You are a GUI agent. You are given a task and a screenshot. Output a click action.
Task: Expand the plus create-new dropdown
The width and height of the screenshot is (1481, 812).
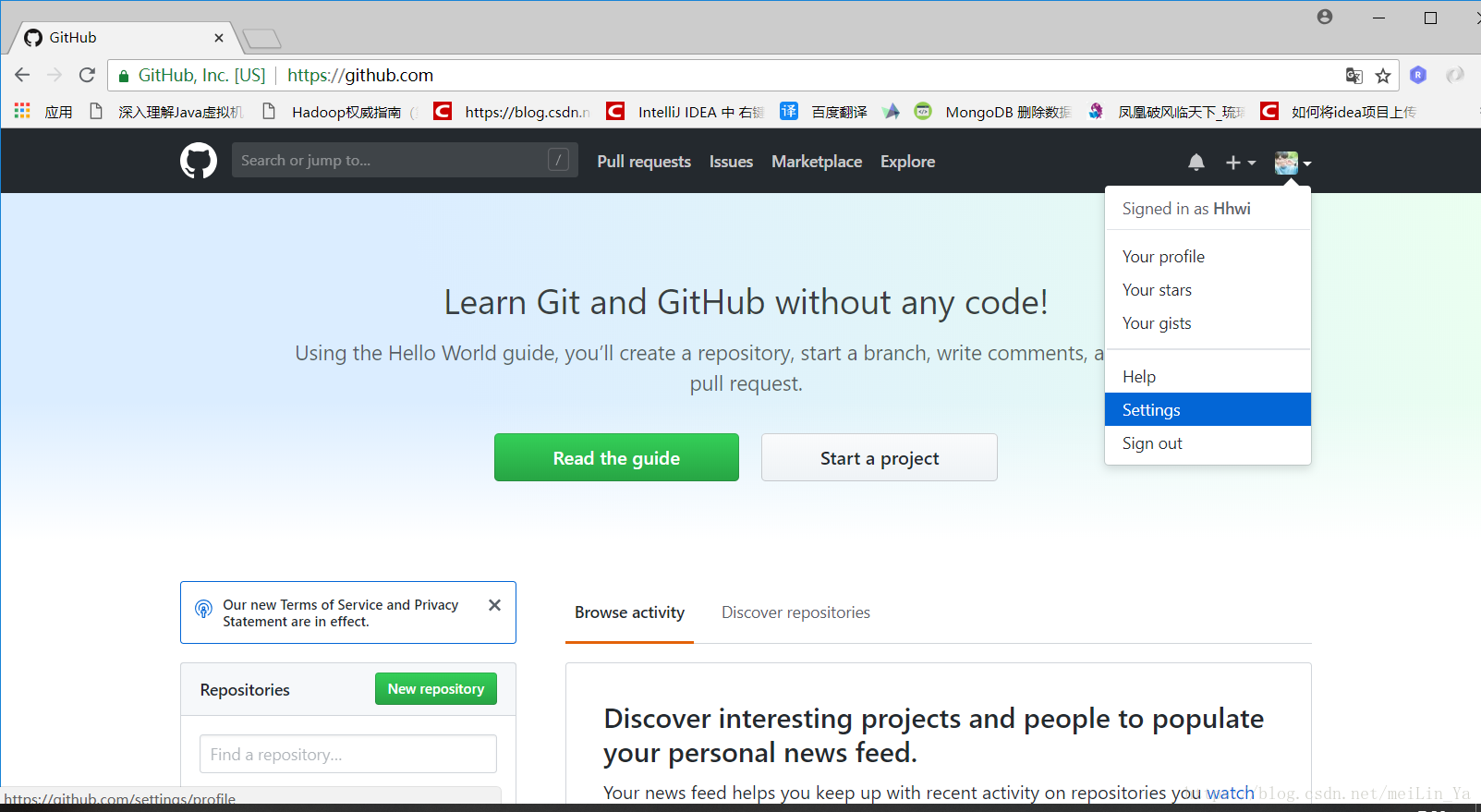pyautogui.click(x=1241, y=163)
